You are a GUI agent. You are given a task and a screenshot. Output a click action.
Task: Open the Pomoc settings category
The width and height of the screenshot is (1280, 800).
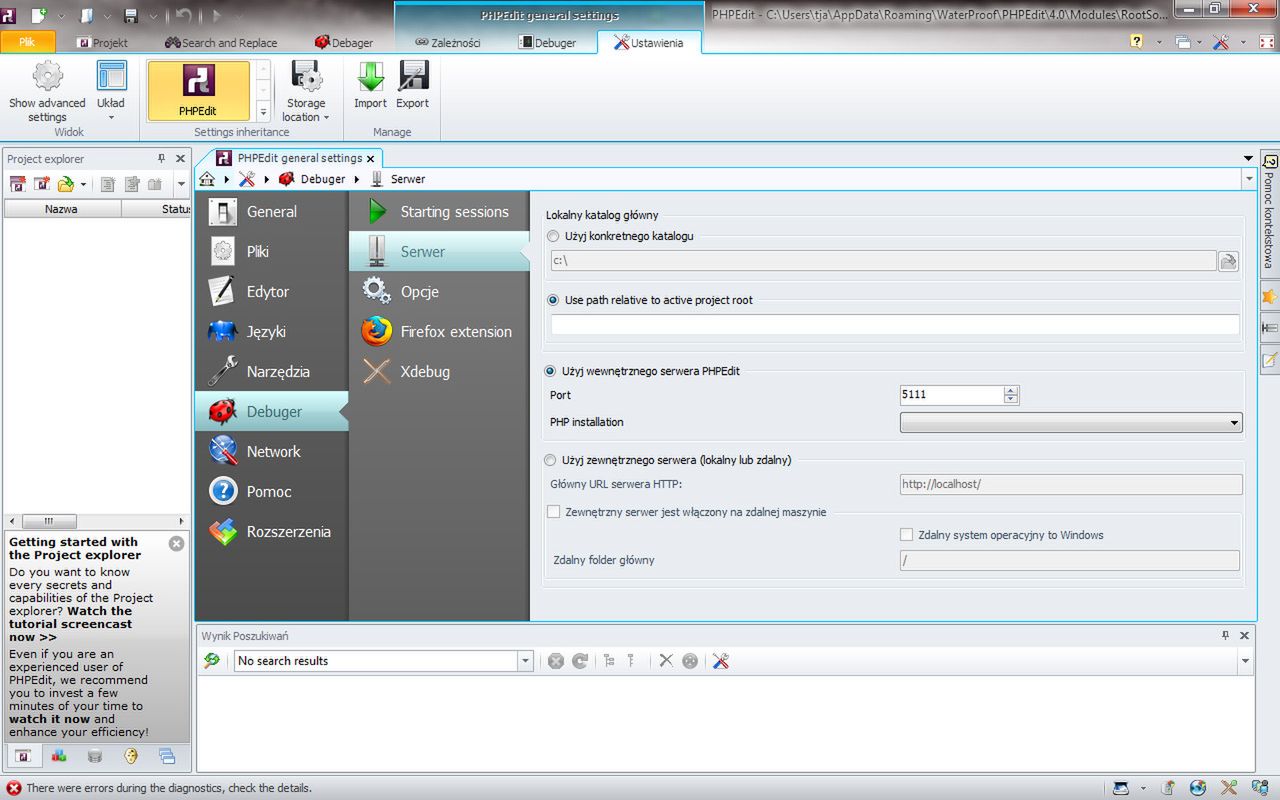pos(271,492)
